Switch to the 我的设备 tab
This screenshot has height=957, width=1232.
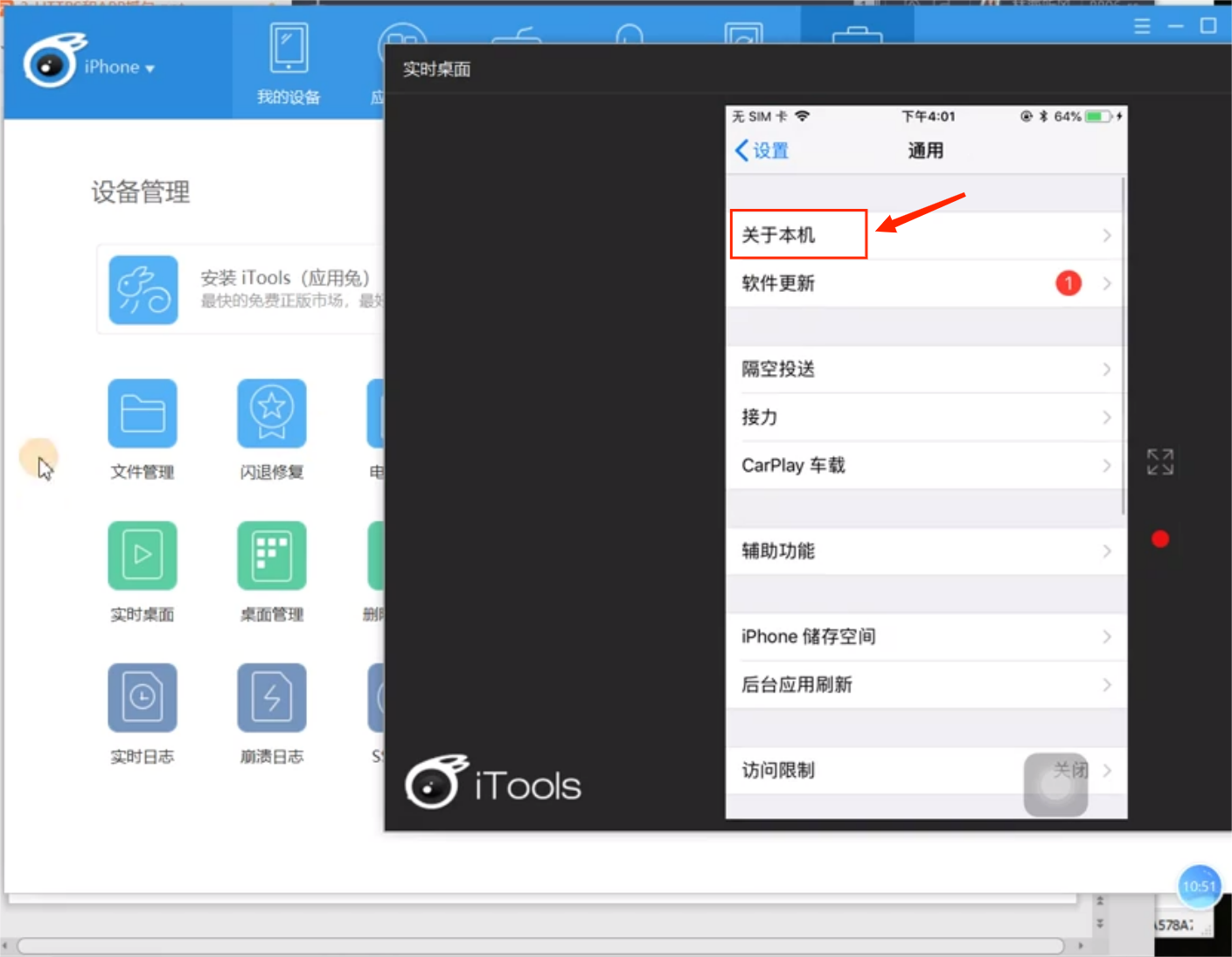point(289,64)
